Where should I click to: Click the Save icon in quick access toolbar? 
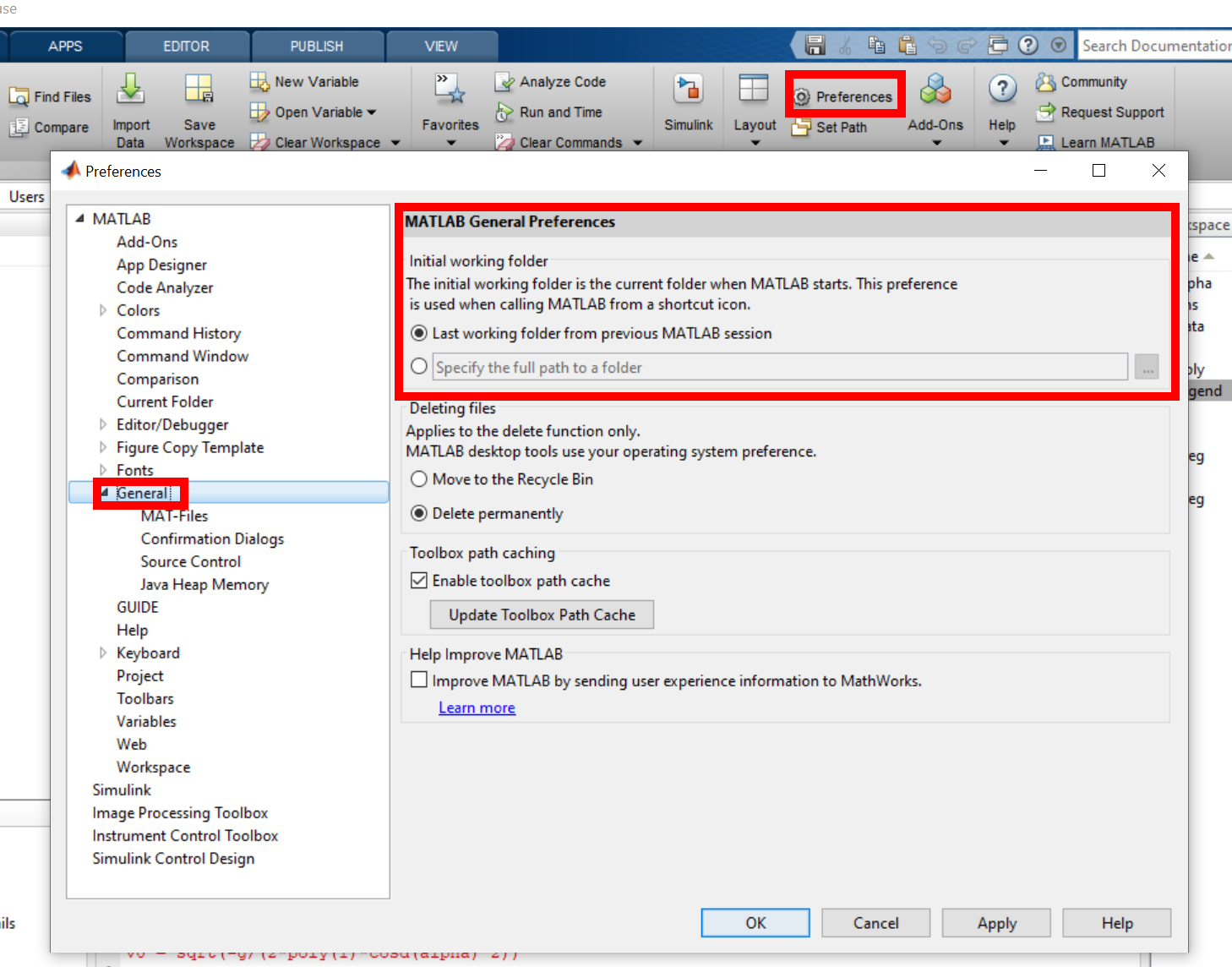tap(815, 46)
